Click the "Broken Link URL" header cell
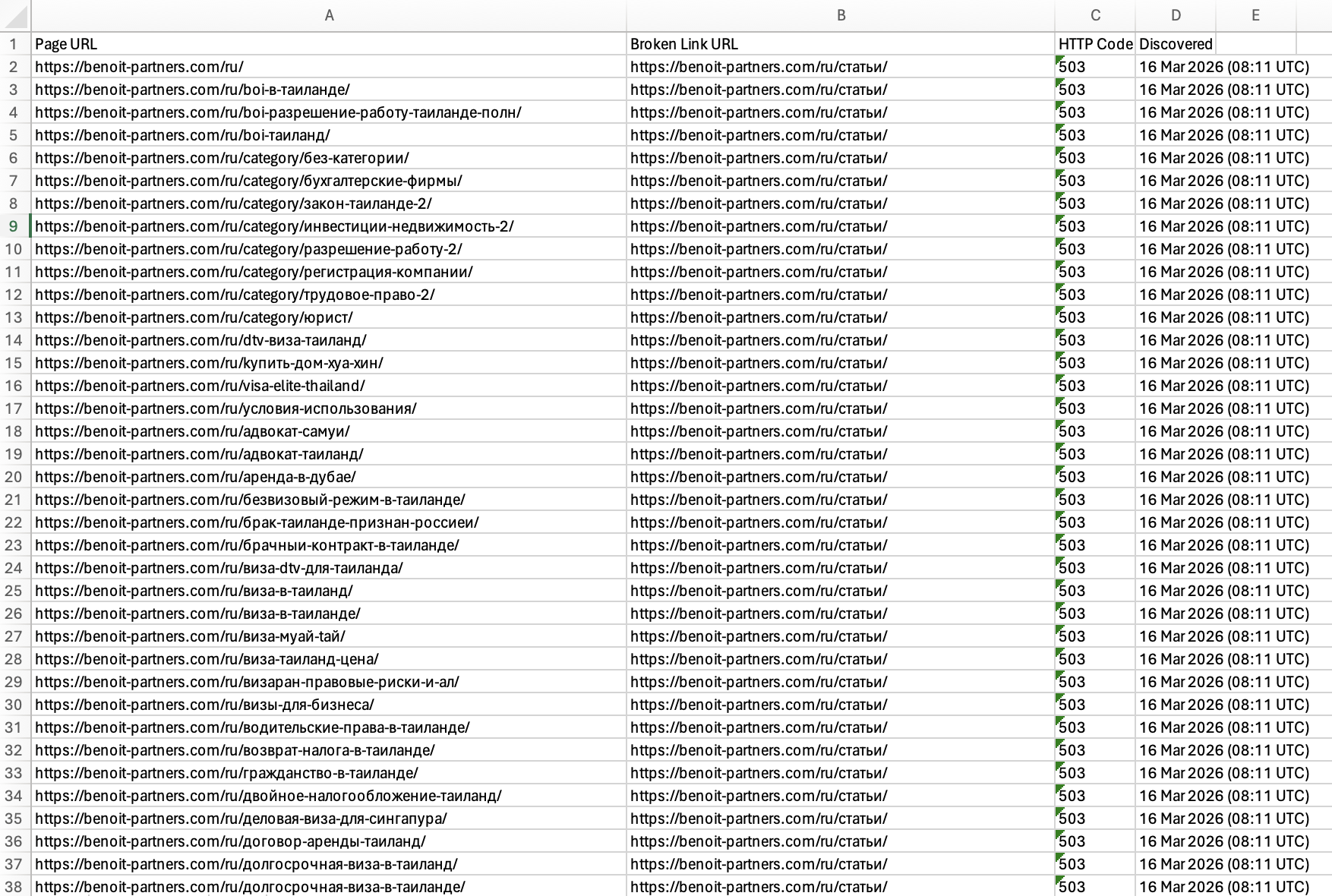This screenshot has height=896, width=1332. click(841, 44)
